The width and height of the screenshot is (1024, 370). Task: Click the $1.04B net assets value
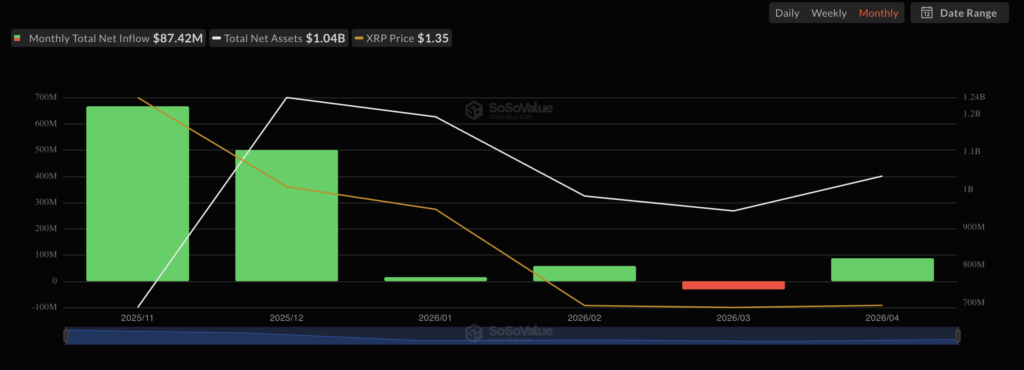(x=325, y=39)
